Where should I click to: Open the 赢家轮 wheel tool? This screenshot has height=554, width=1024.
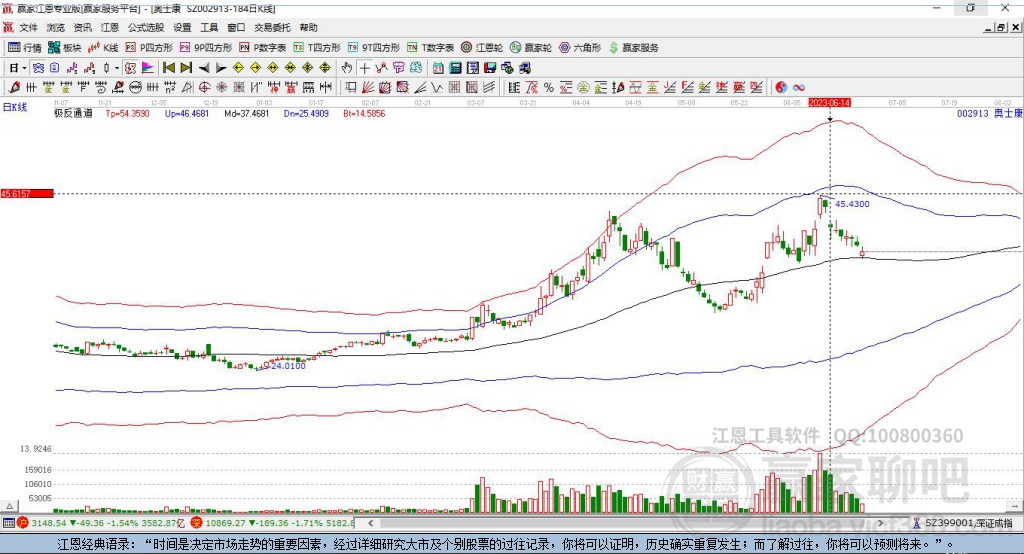(x=531, y=48)
